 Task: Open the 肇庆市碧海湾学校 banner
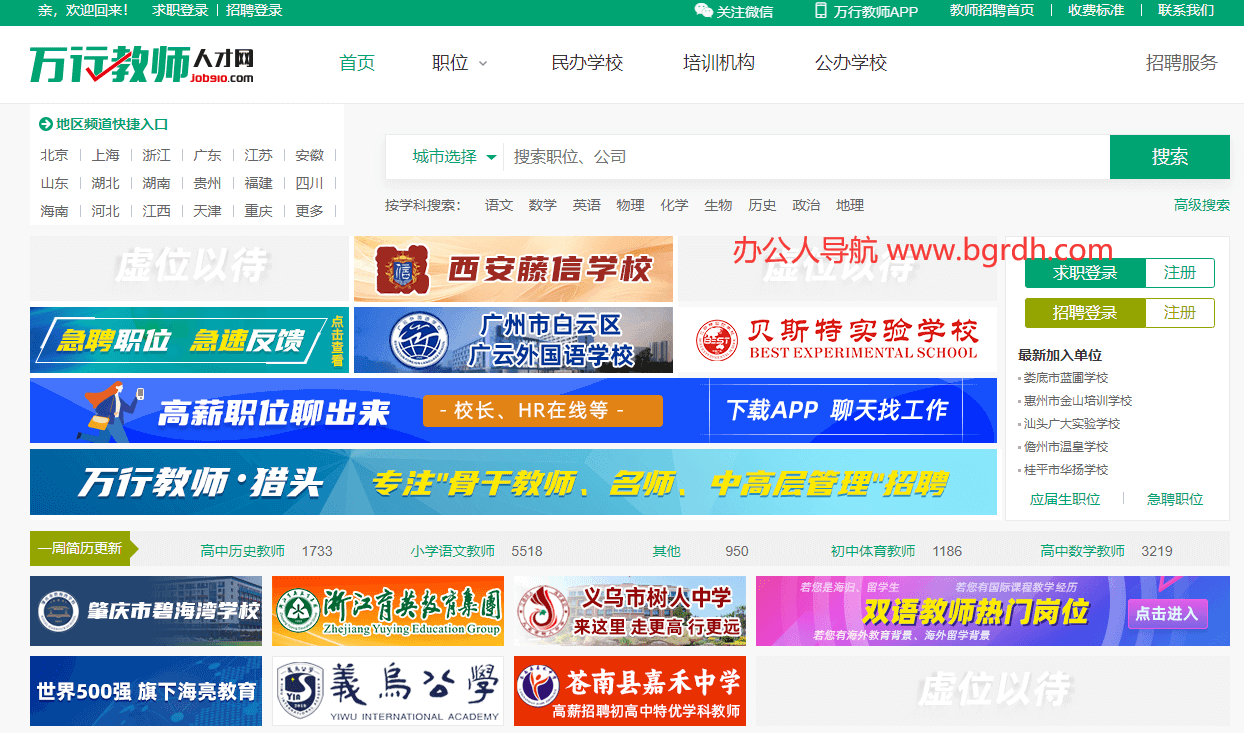(146, 611)
